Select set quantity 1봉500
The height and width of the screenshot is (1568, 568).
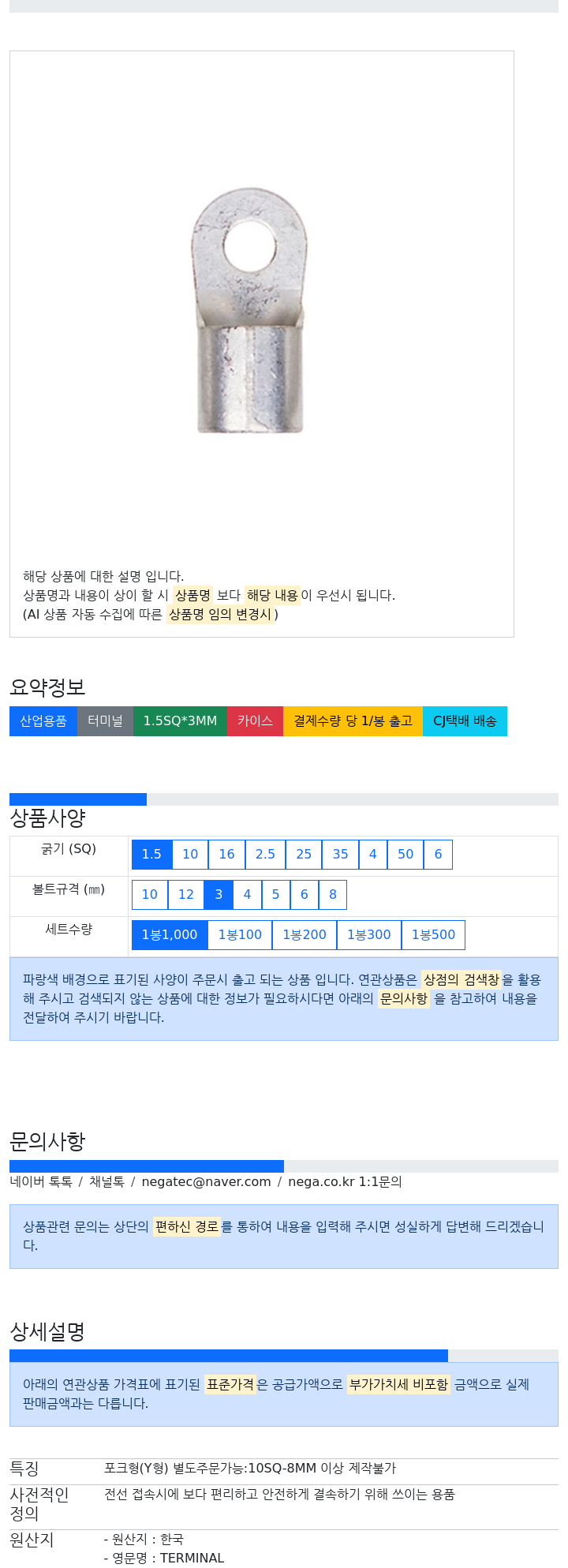[x=433, y=935]
